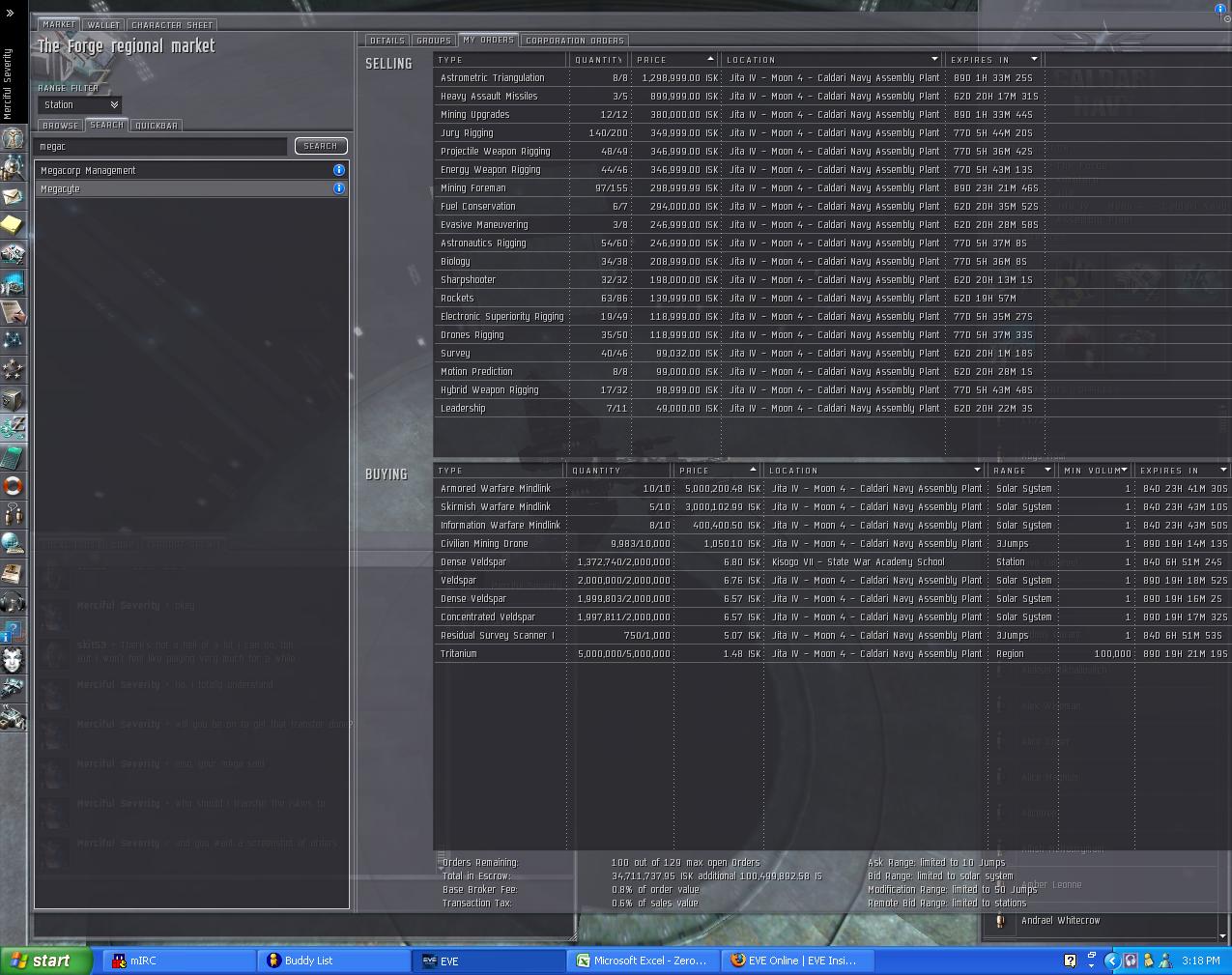Screen dimensions: 1232x975
Task: Open the star map icon in sidebar
Action: 13,340
